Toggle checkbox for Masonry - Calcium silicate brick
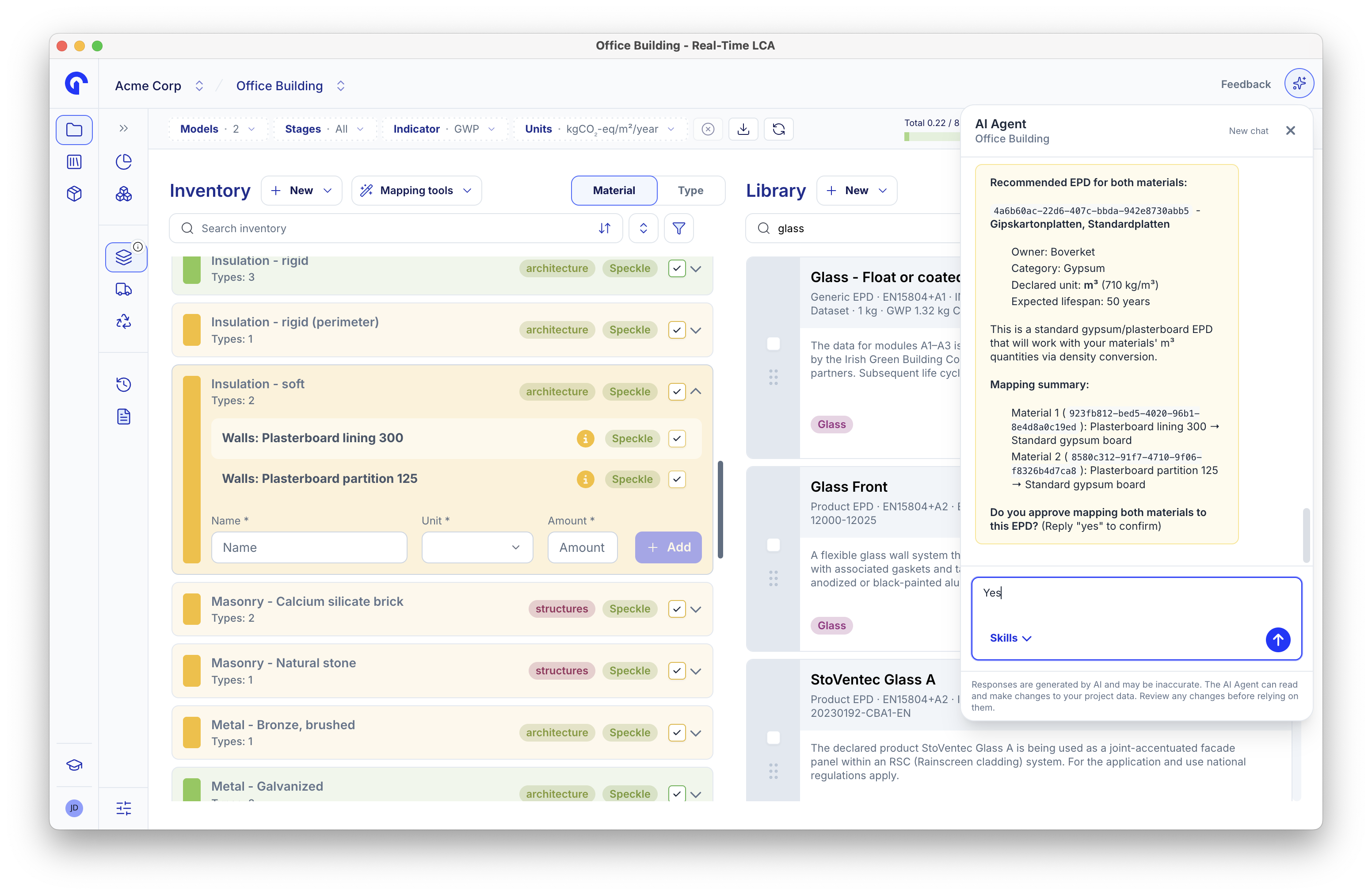This screenshot has height=895, width=1372. point(677,609)
